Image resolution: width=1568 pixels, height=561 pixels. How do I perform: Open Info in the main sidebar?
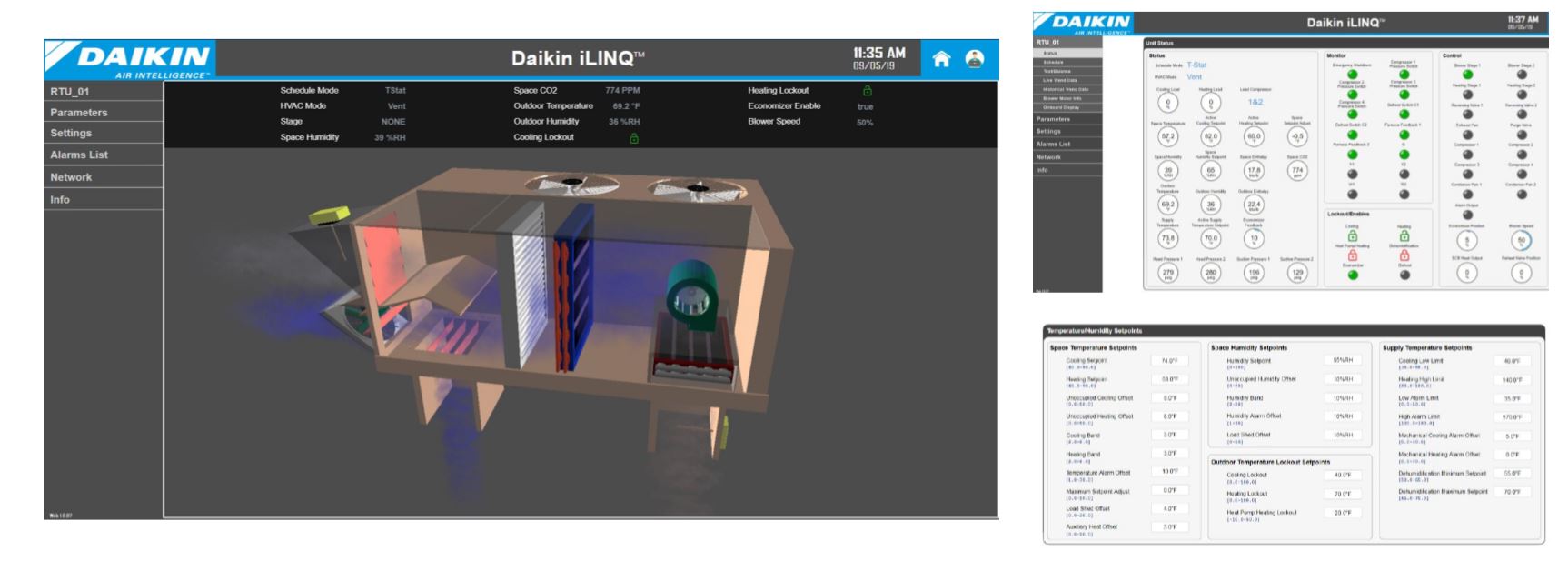click(104, 200)
